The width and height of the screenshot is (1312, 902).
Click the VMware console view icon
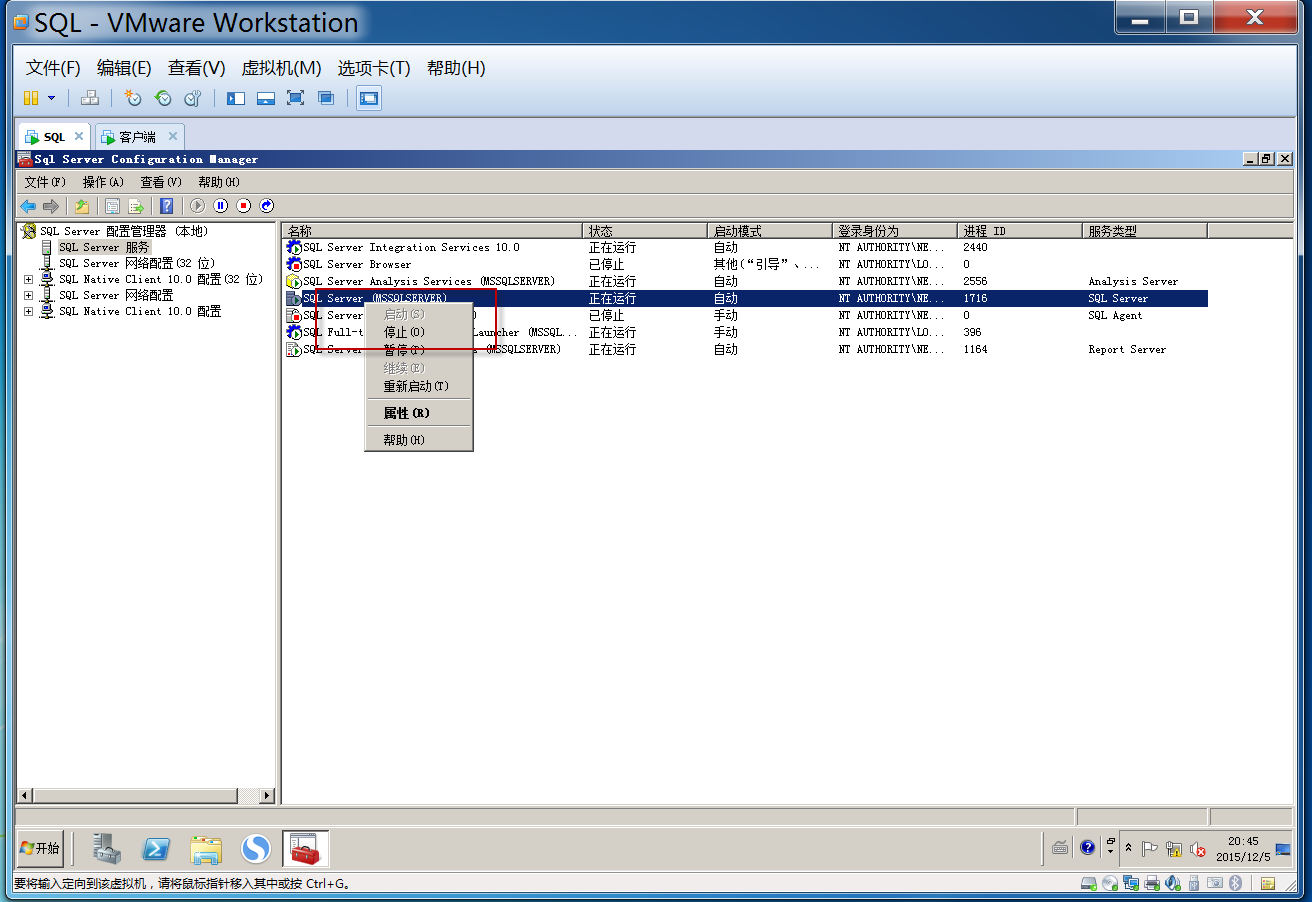tap(369, 98)
